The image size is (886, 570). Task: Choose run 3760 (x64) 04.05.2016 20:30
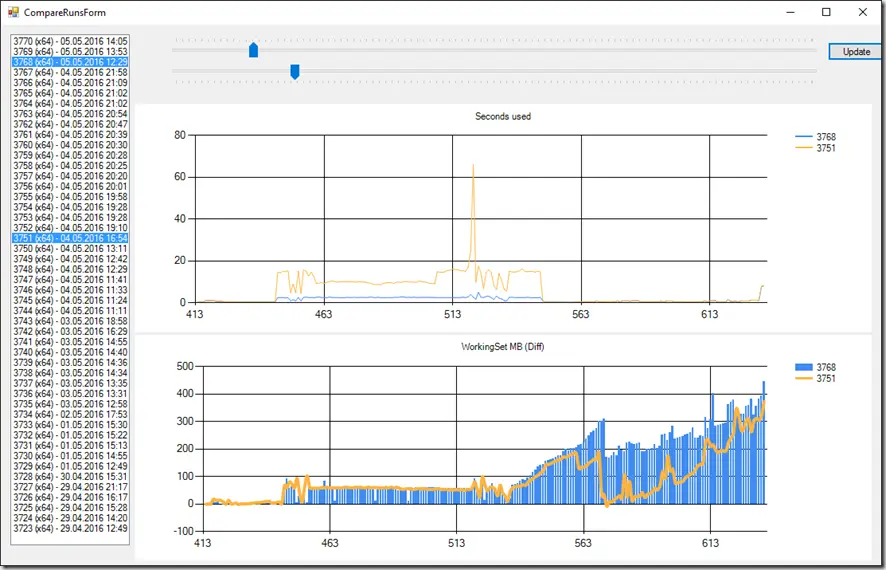coord(70,145)
